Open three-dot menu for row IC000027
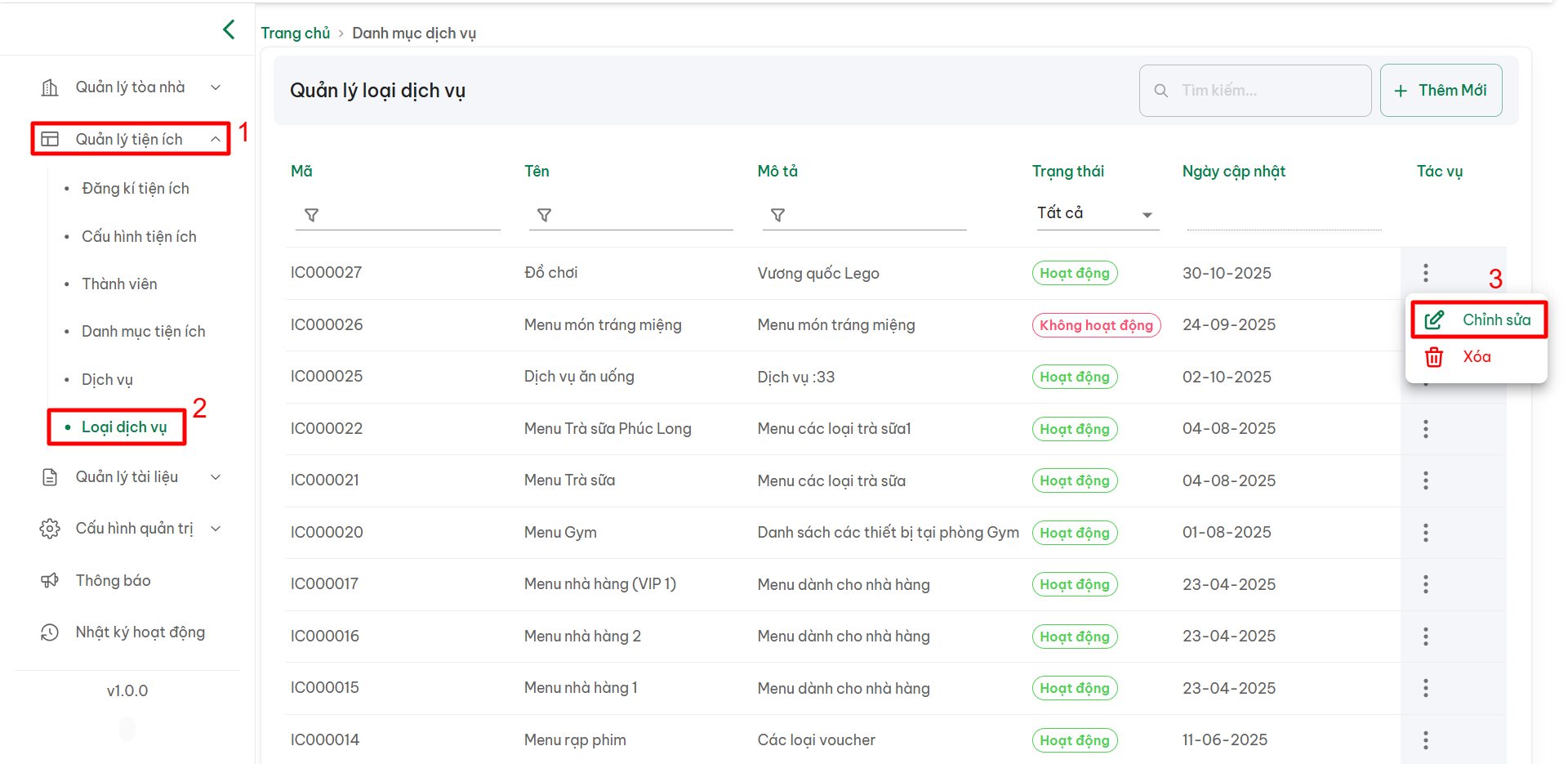 tap(1425, 273)
